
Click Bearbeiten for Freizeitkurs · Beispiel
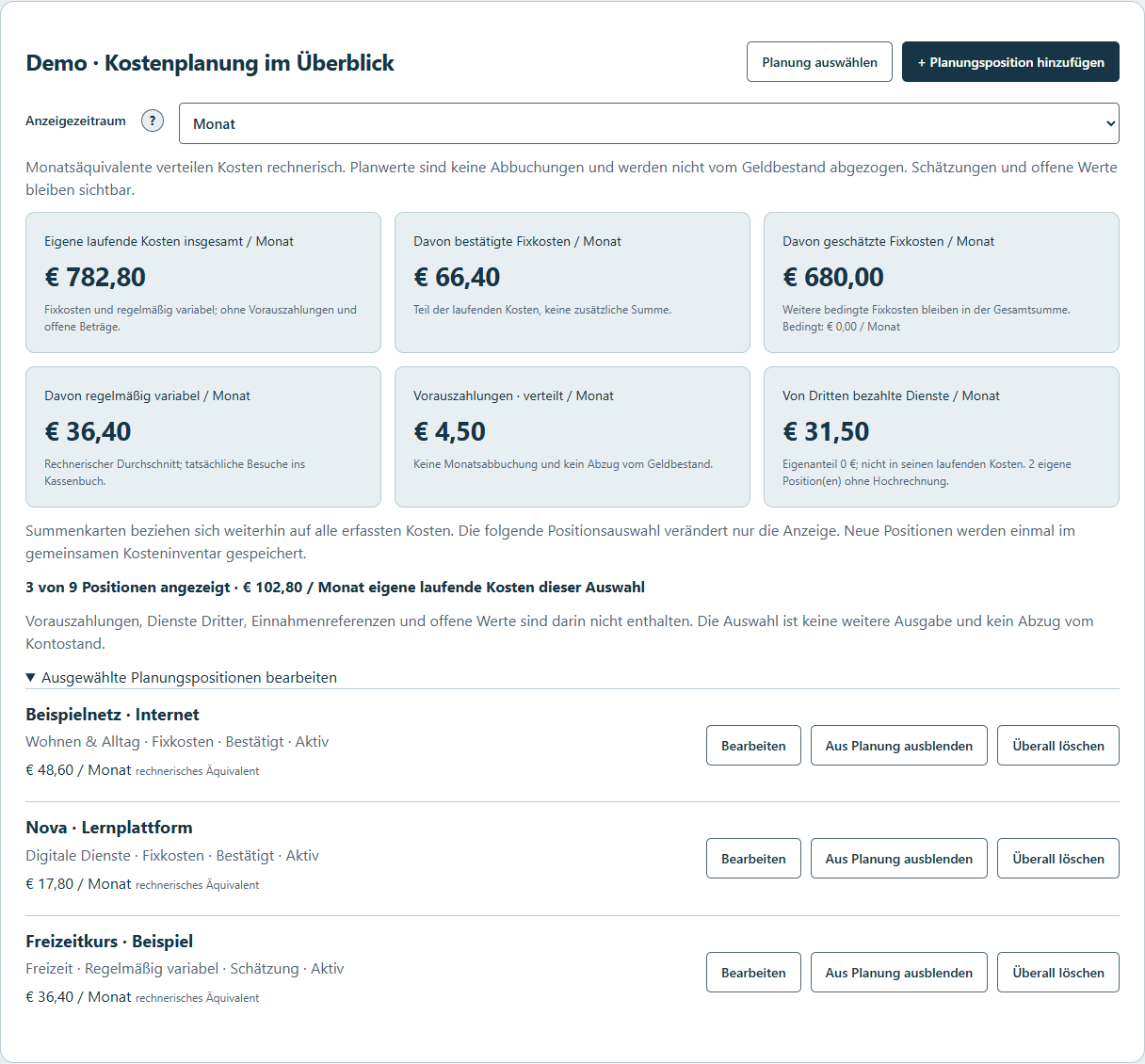click(x=753, y=973)
